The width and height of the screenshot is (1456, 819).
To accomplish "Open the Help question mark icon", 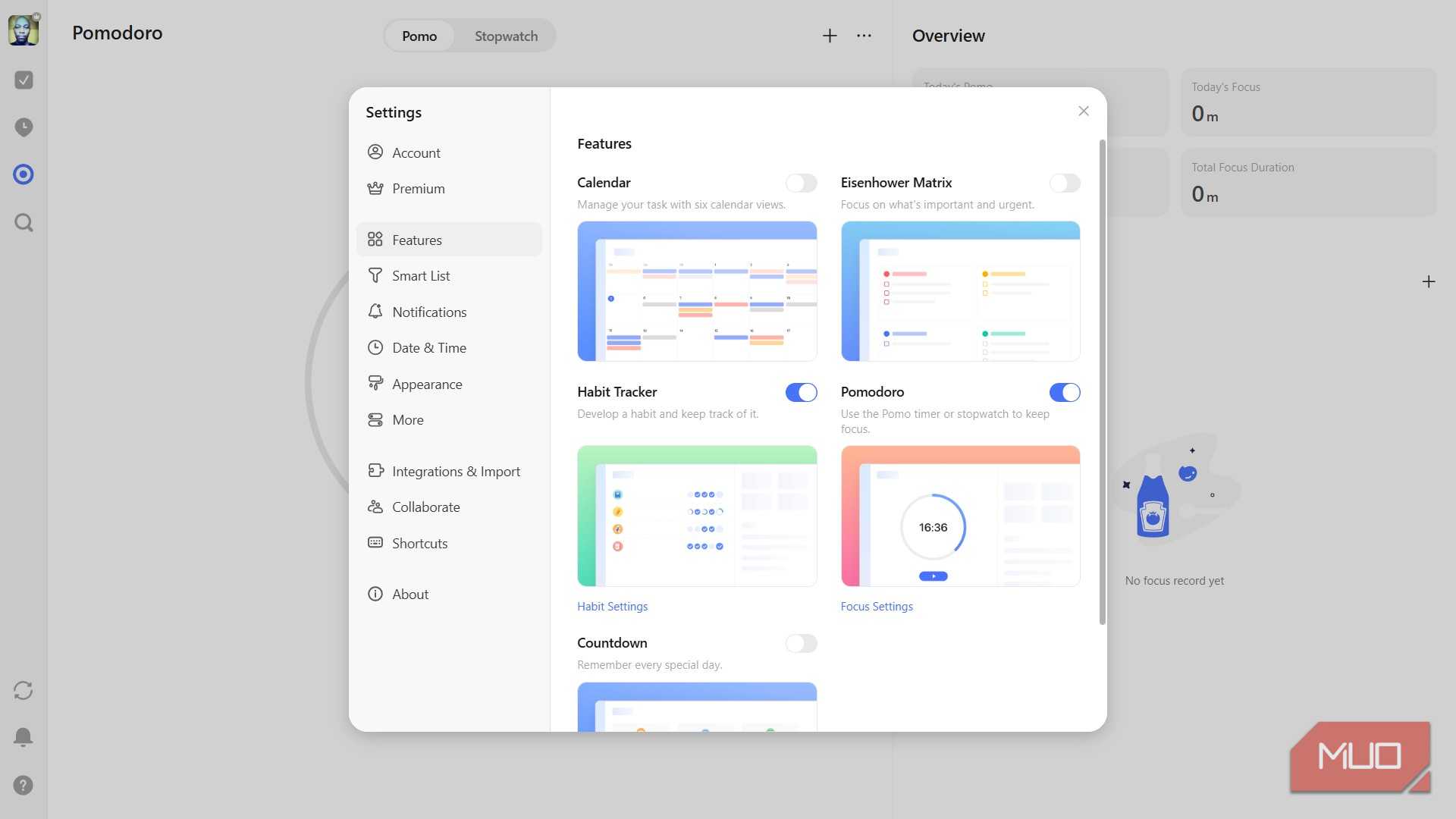I will pyautogui.click(x=24, y=785).
